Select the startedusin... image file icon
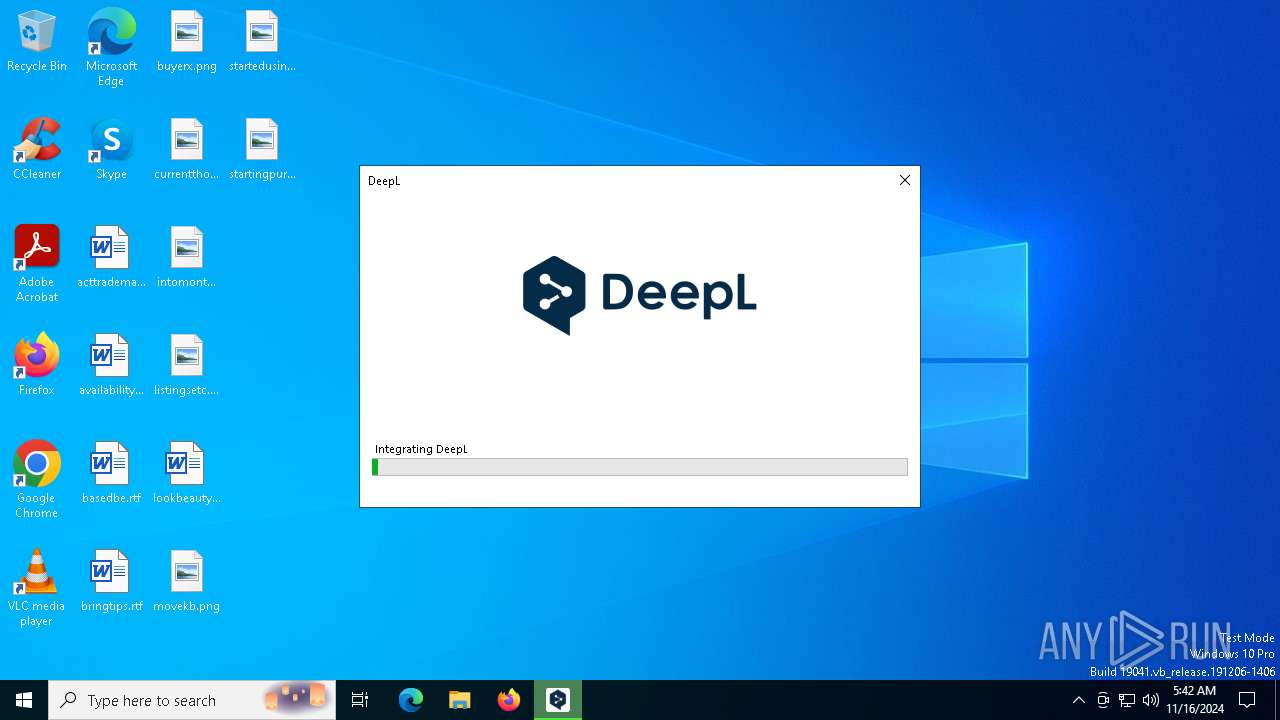Image resolution: width=1280 pixels, height=720 pixels. [x=262, y=42]
